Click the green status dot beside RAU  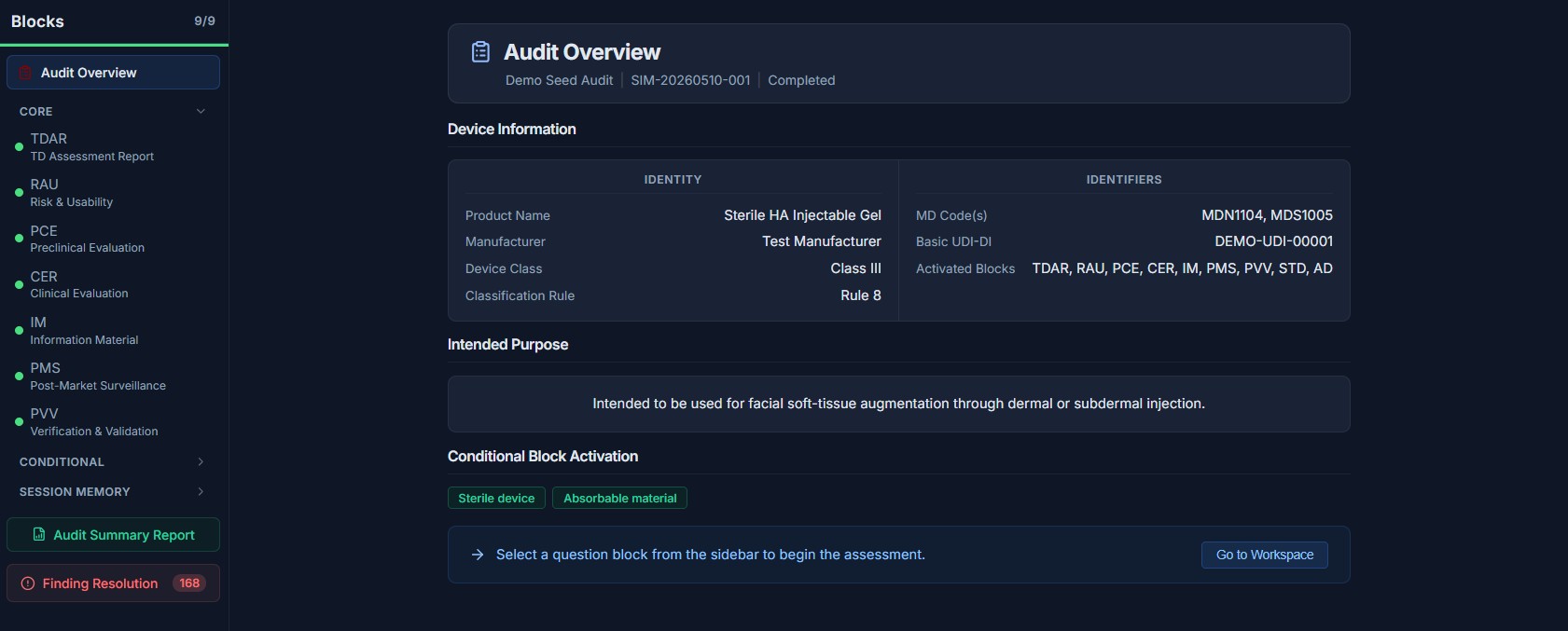point(19,193)
